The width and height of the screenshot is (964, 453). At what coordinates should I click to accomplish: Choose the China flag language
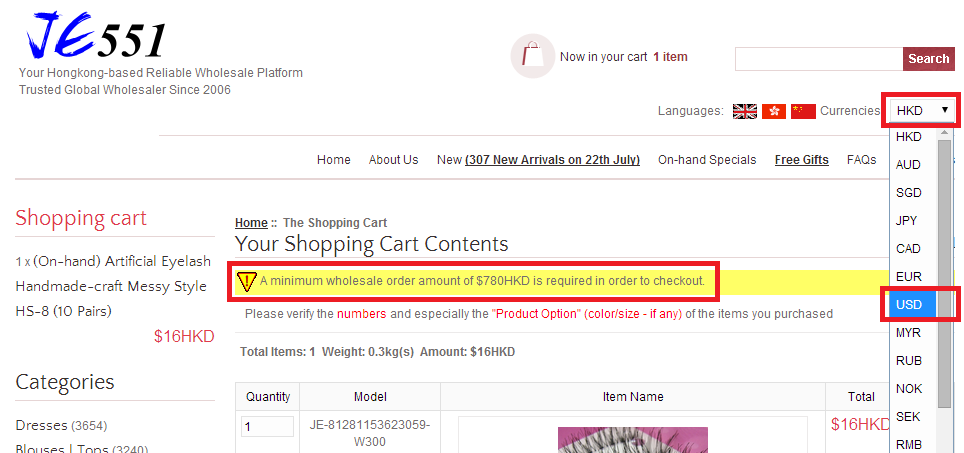pyautogui.click(x=803, y=111)
